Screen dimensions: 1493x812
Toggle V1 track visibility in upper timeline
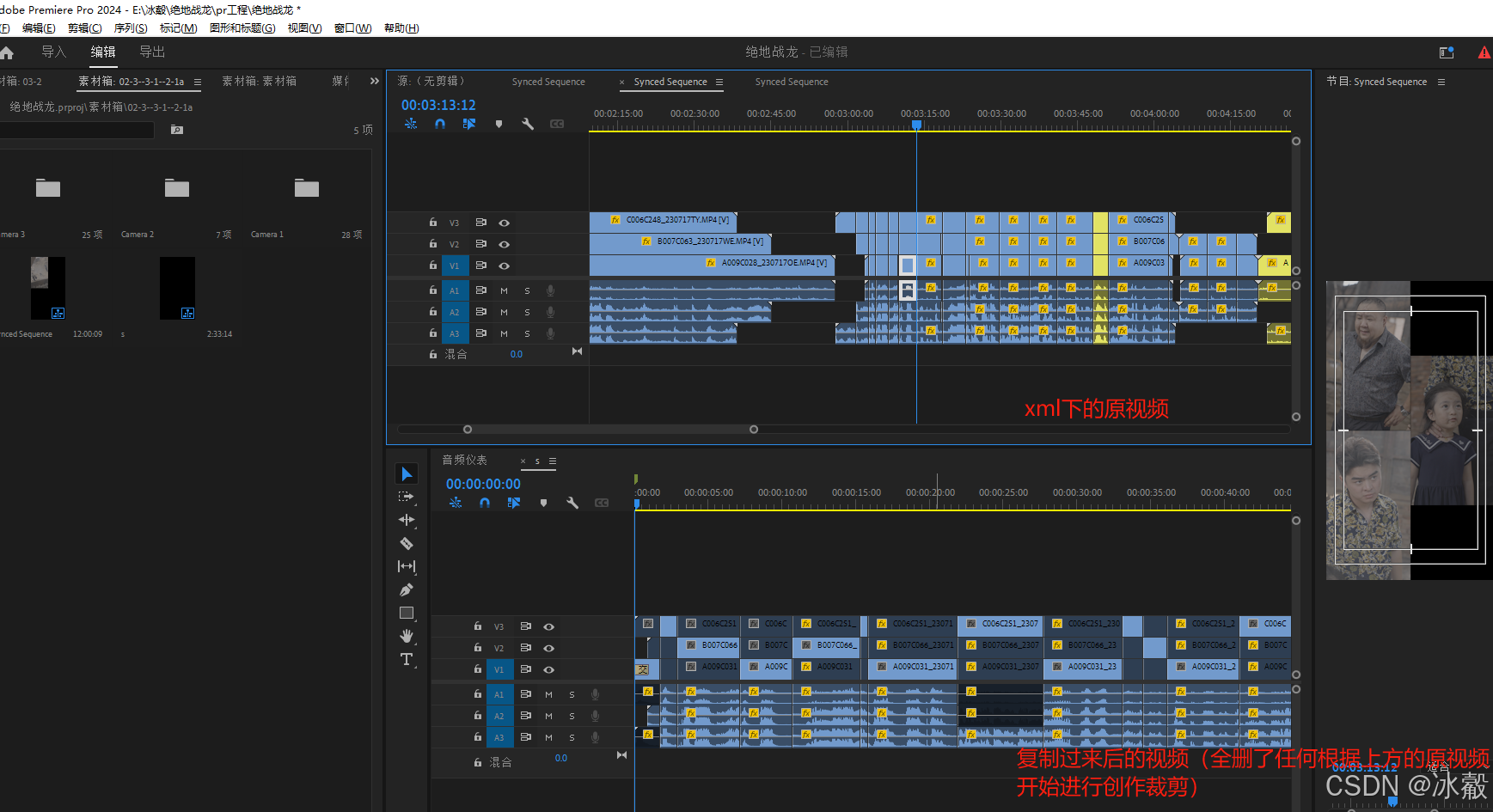[x=505, y=266]
